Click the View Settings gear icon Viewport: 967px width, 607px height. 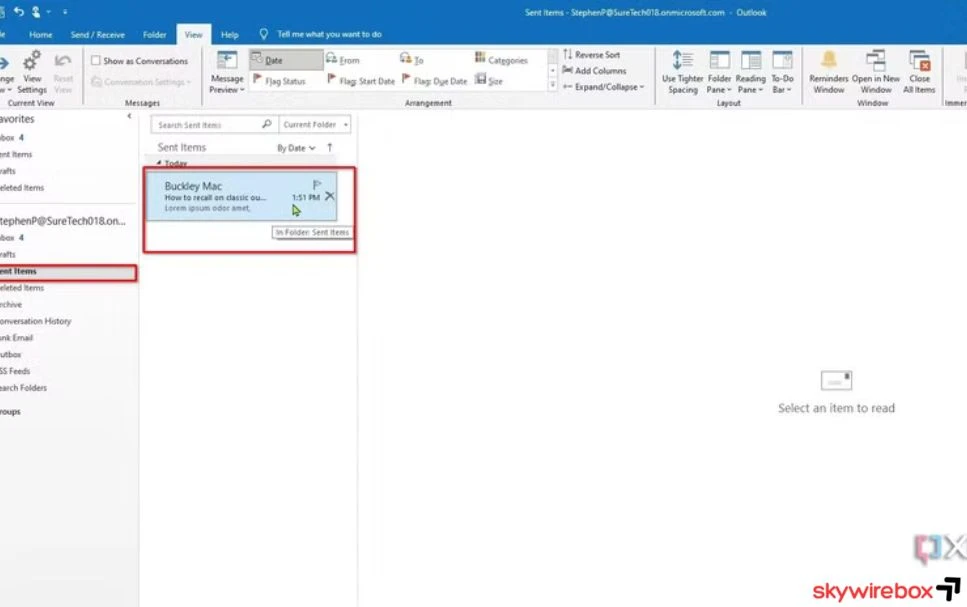pos(32,62)
